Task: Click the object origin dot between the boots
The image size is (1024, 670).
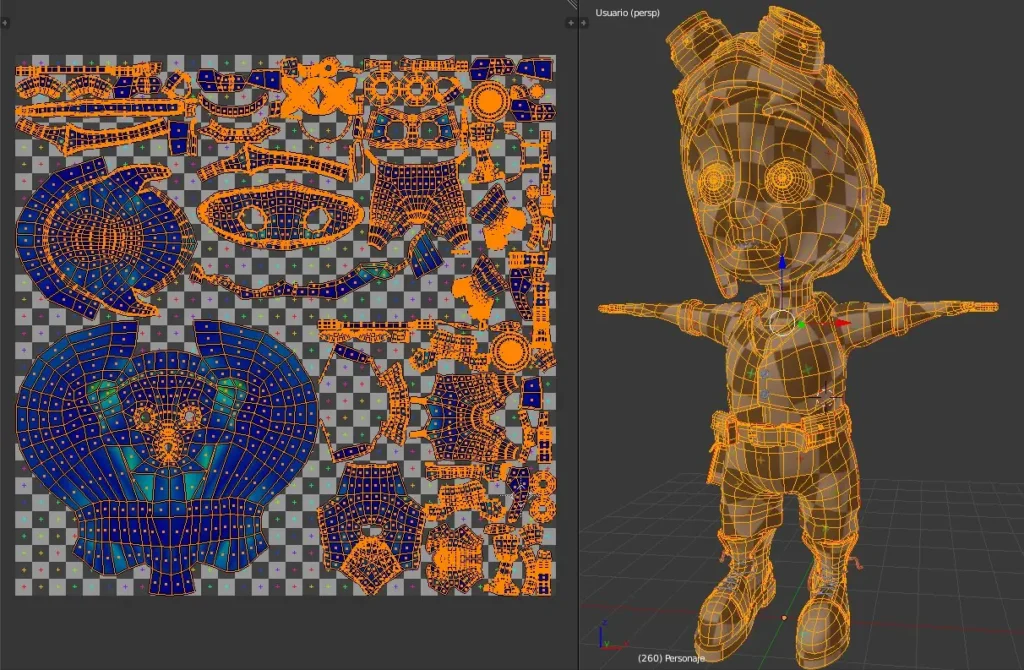Action: click(x=784, y=617)
